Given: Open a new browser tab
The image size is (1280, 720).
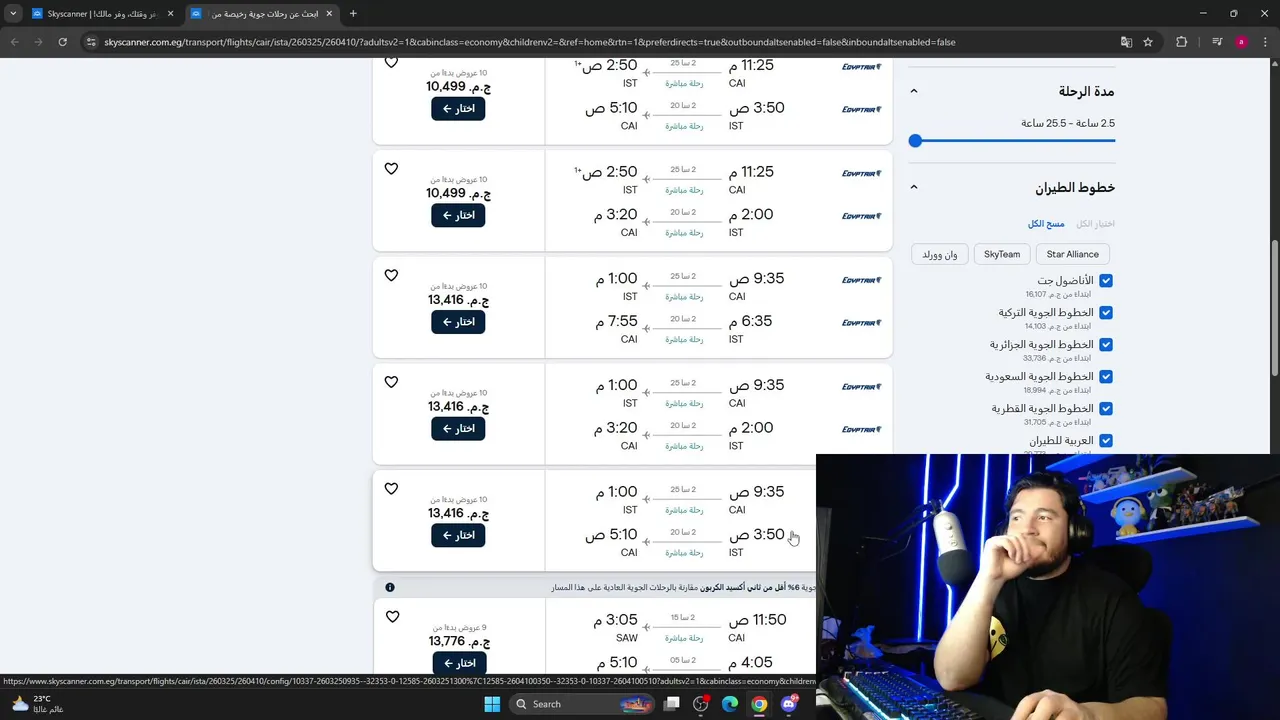Looking at the screenshot, I should (x=353, y=14).
